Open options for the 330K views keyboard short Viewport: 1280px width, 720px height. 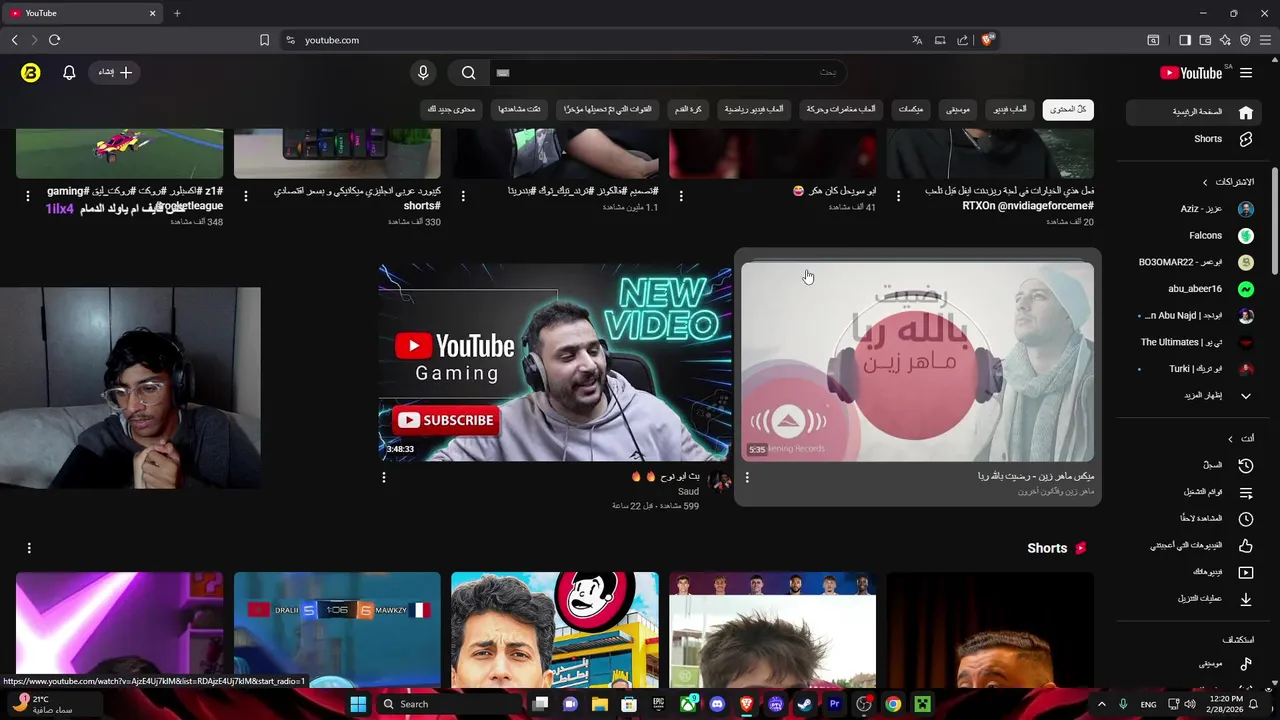(245, 197)
